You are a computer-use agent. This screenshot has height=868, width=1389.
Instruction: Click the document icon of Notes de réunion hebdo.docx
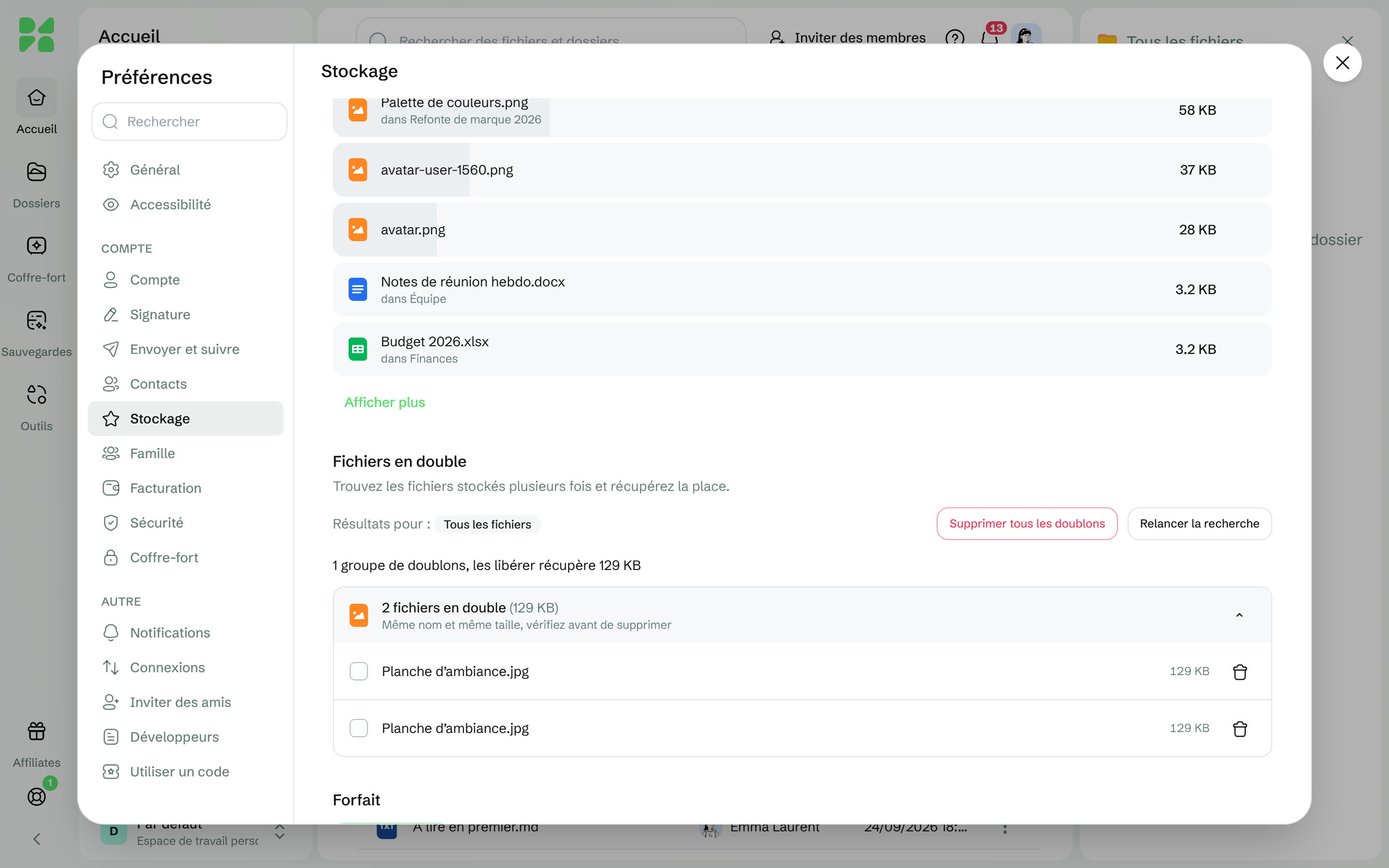coord(357,289)
